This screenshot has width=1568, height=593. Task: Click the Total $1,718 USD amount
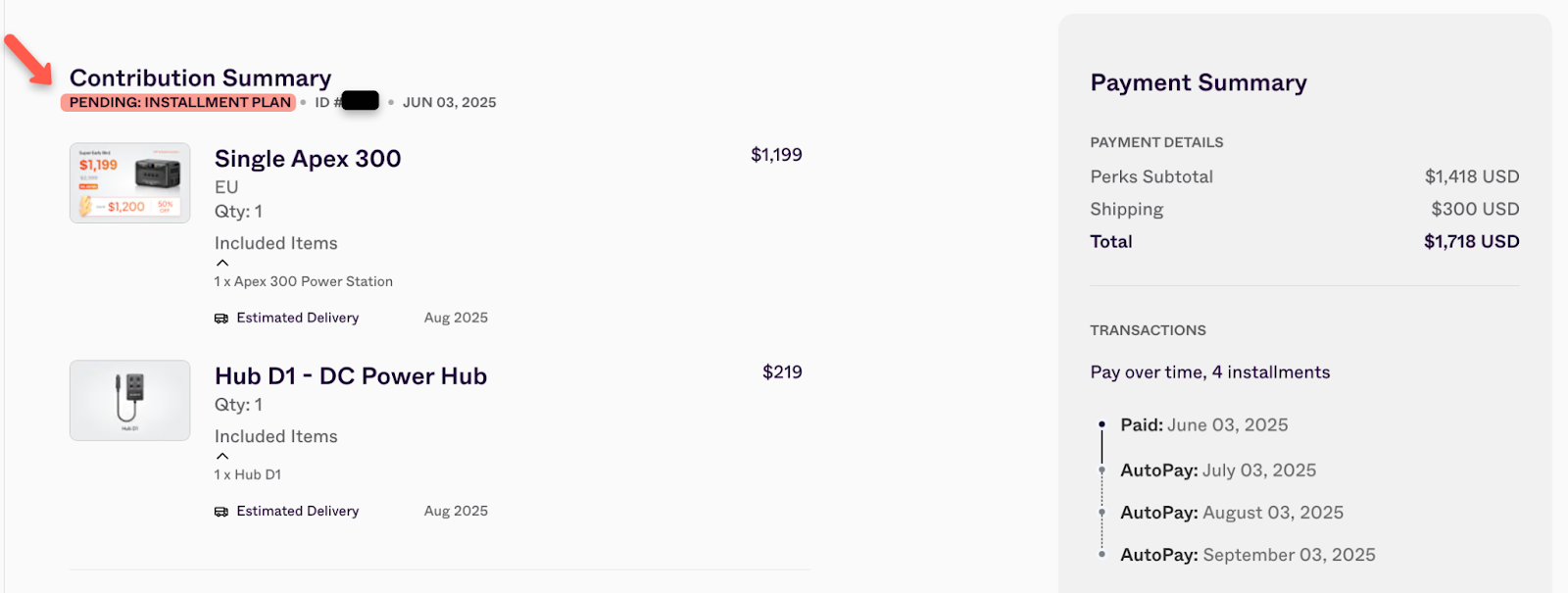[x=1471, y=241]
